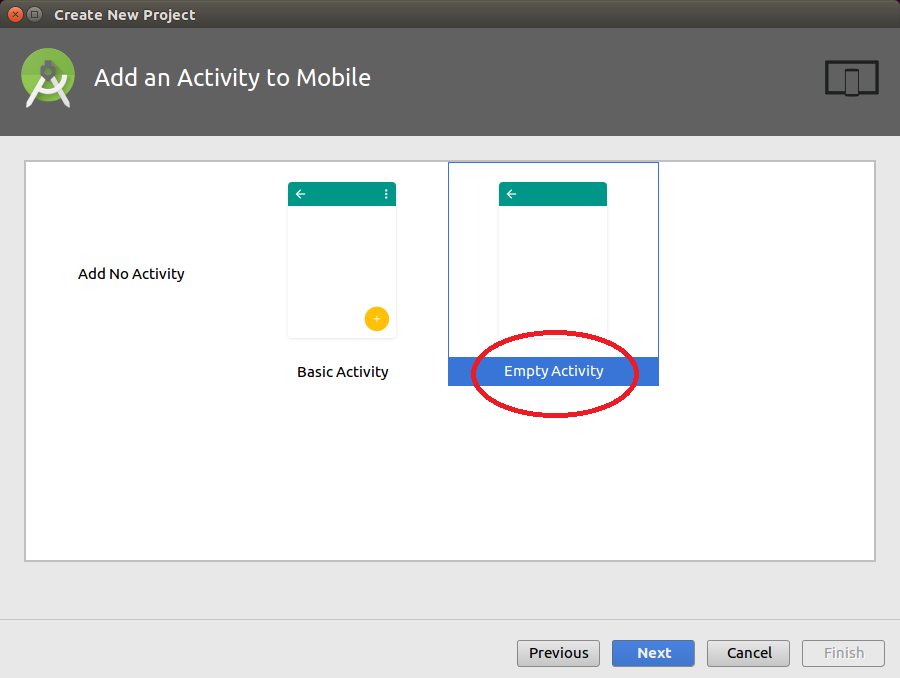Image resolution: width=900 pixels, height=678 pixels.
Task: Click the overflow menu dots in Basic Activity preview
Action: (x=386, y=194)
